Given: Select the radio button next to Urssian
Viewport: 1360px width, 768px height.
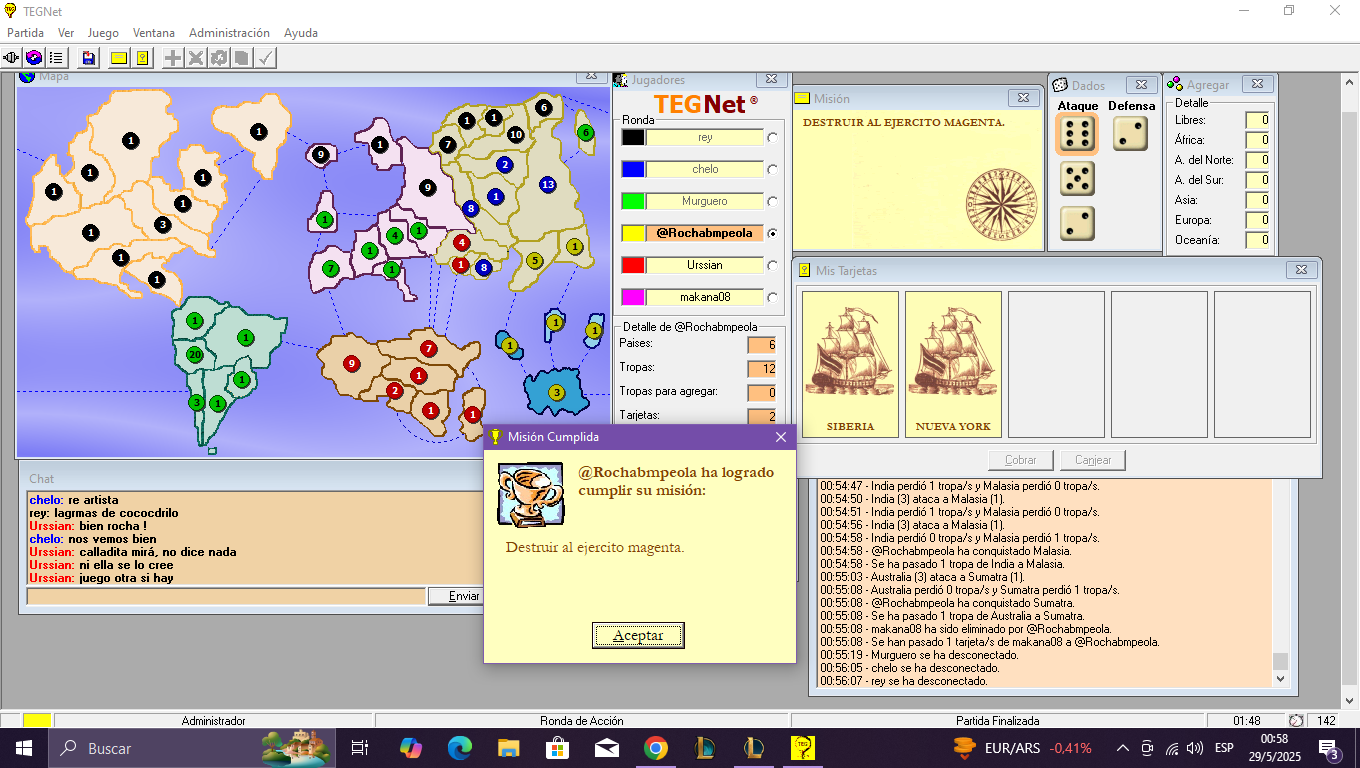Looking at the screenshot, I should click(x=772, y=266).
